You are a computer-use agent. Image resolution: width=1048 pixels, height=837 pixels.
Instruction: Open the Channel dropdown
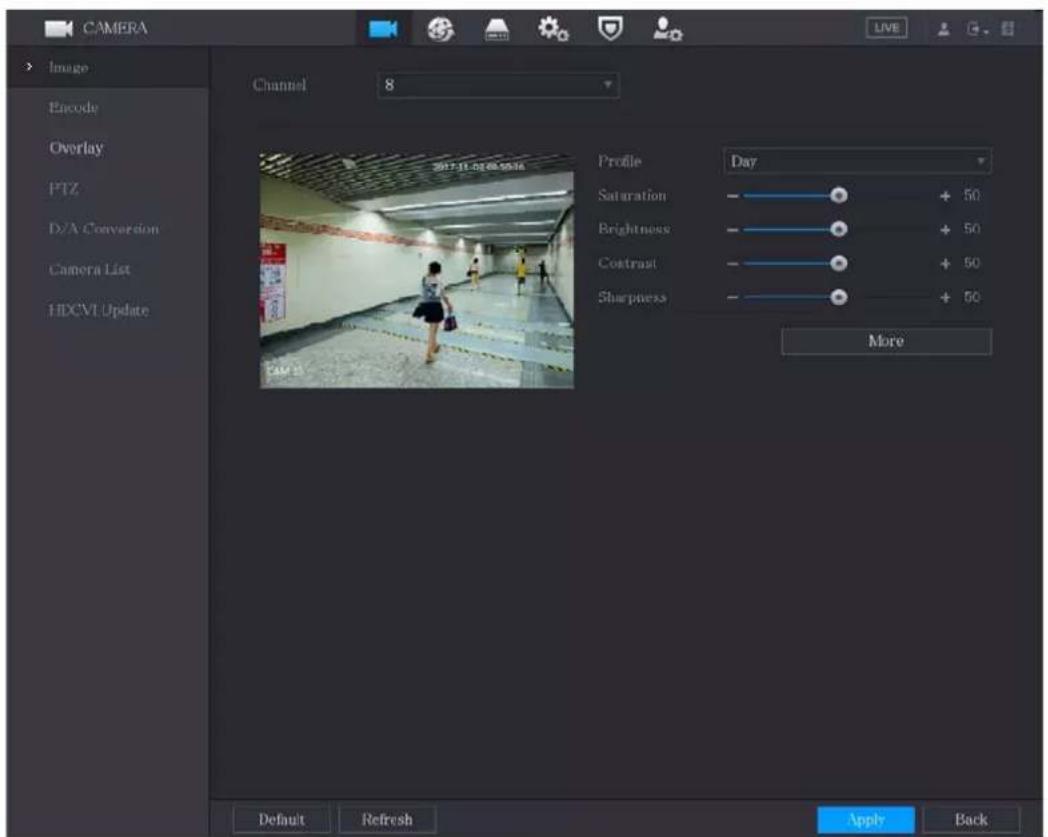[x=498, y=86]
